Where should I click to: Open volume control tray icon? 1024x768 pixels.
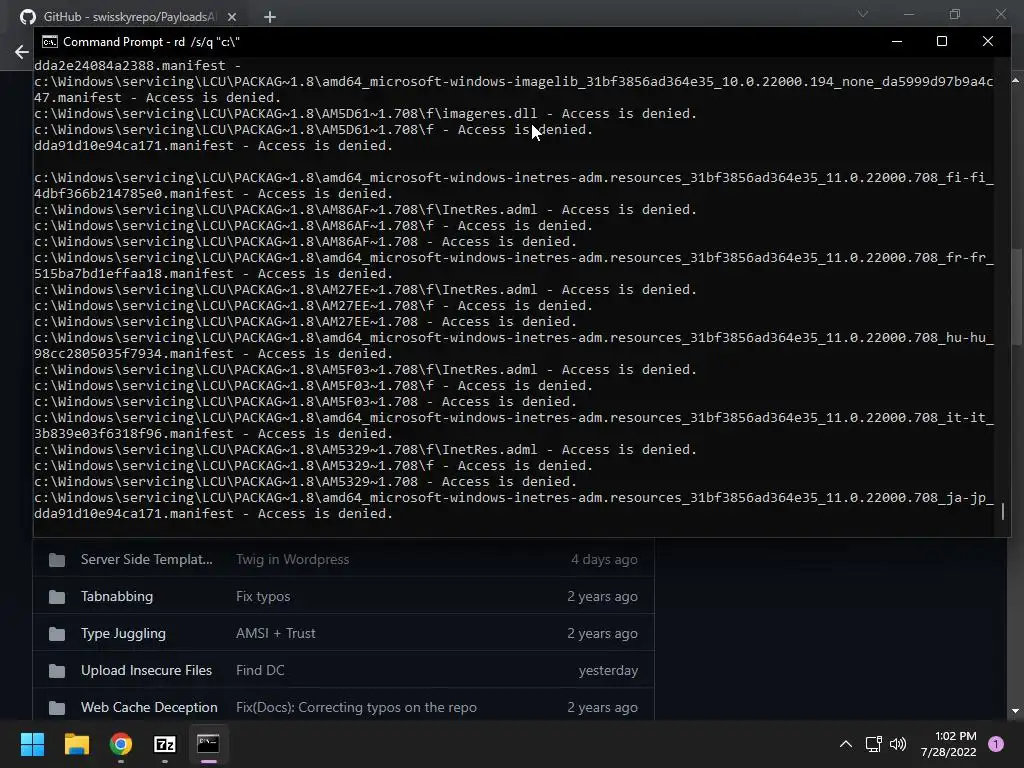pos(898,744)
